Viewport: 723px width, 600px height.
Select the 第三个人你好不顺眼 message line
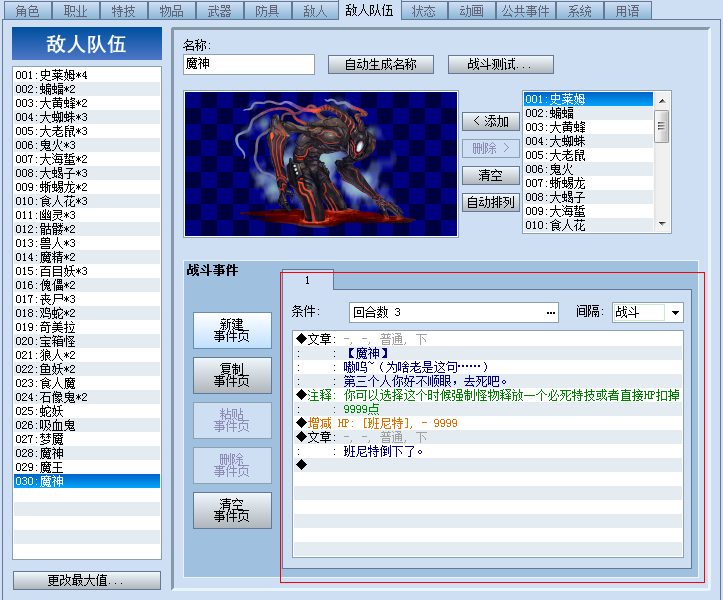point(488,381)
